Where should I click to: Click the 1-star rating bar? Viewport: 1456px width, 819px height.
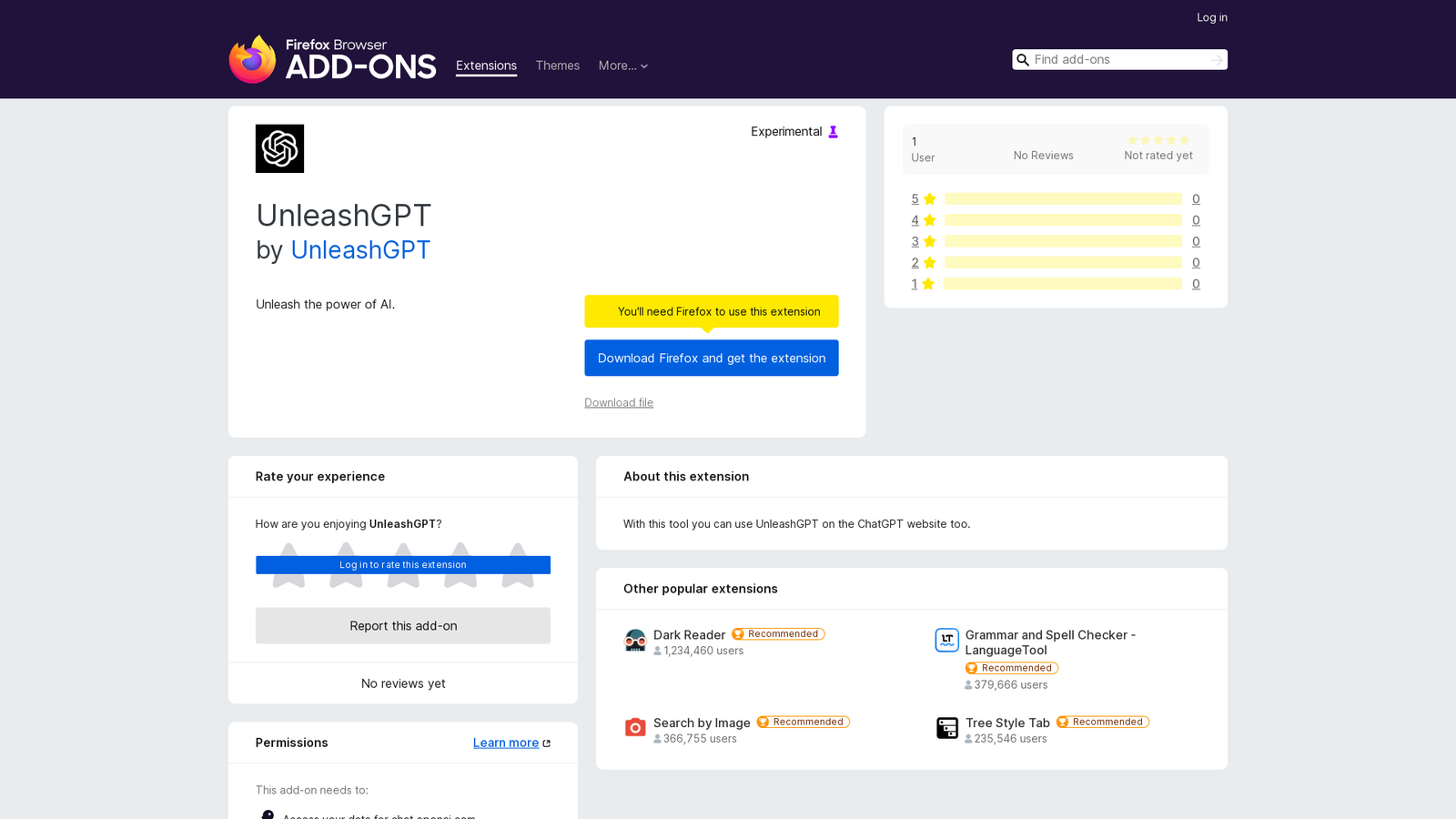pos(1063,284)
